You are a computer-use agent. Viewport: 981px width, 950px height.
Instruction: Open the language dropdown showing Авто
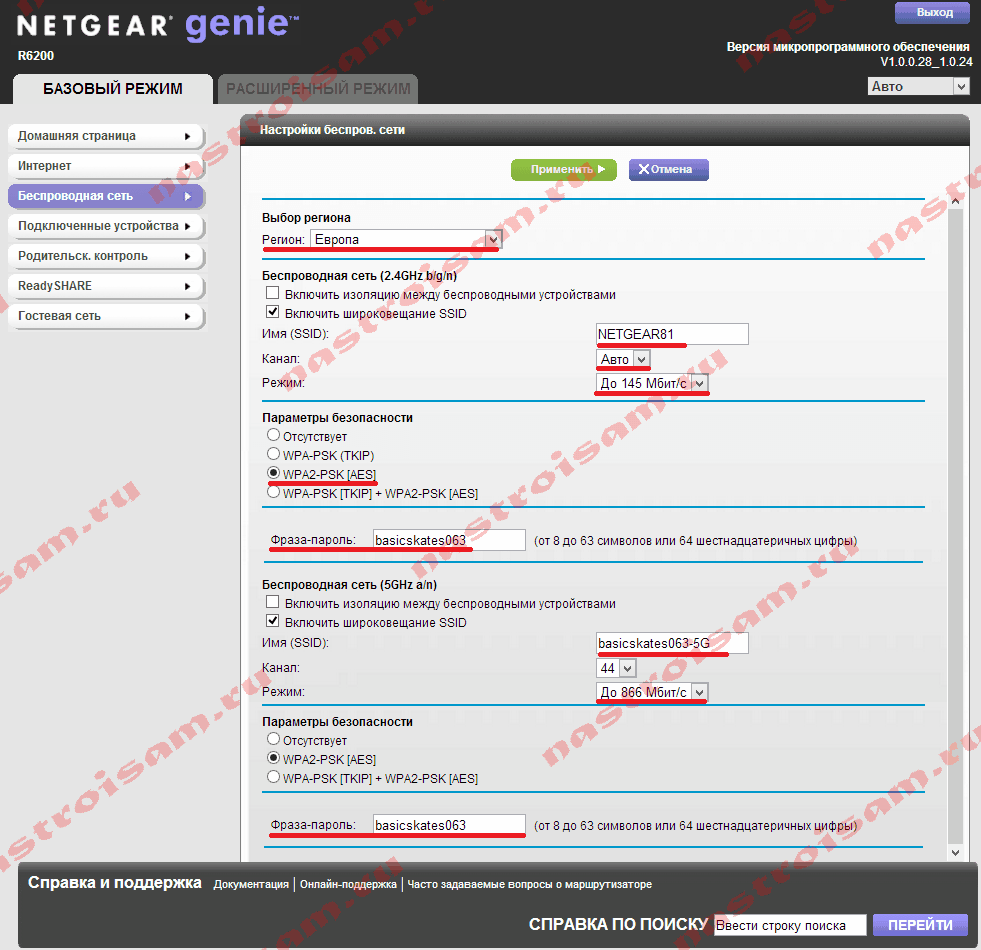pos(918,86)
